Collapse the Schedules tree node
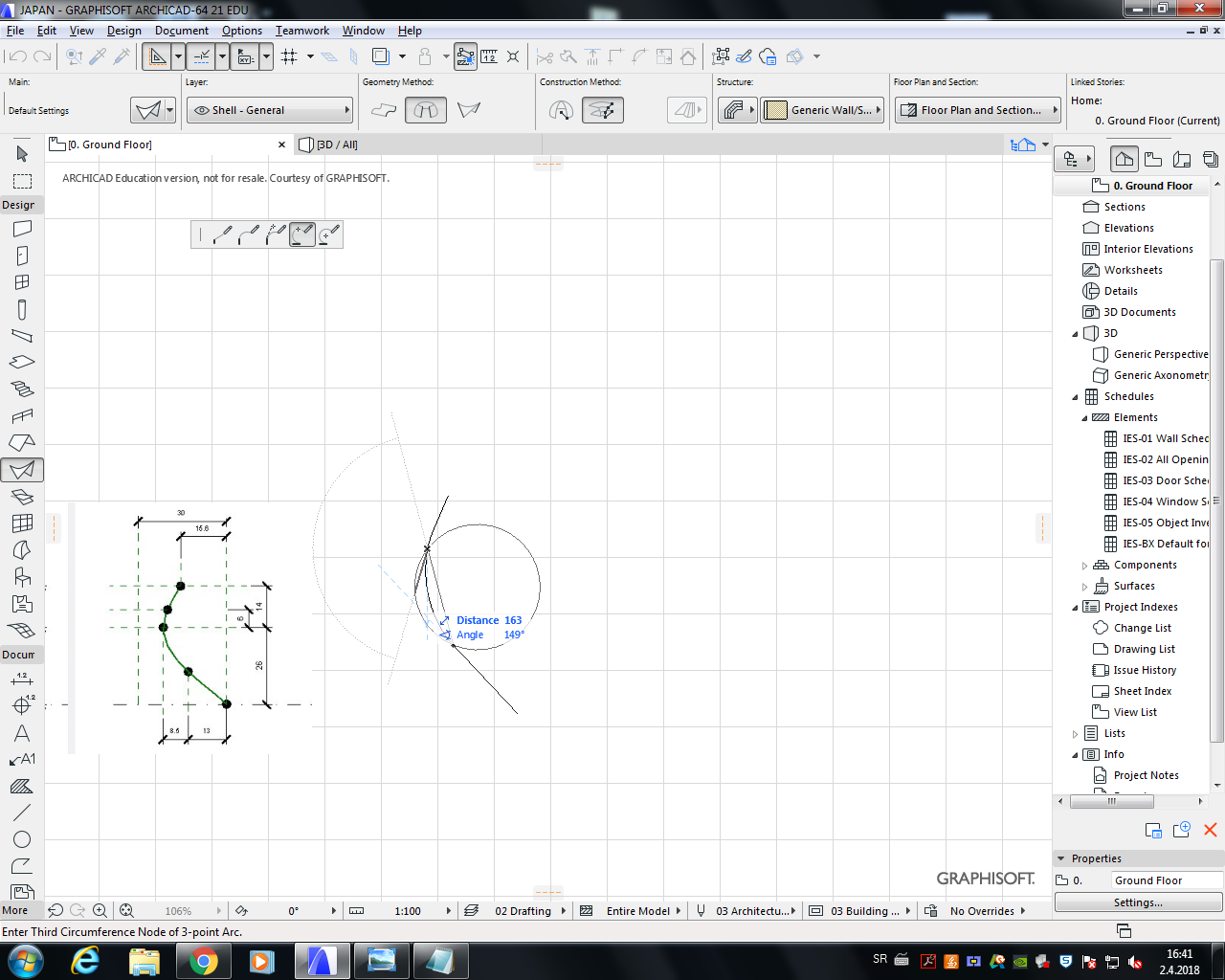 coord(1075,397)
